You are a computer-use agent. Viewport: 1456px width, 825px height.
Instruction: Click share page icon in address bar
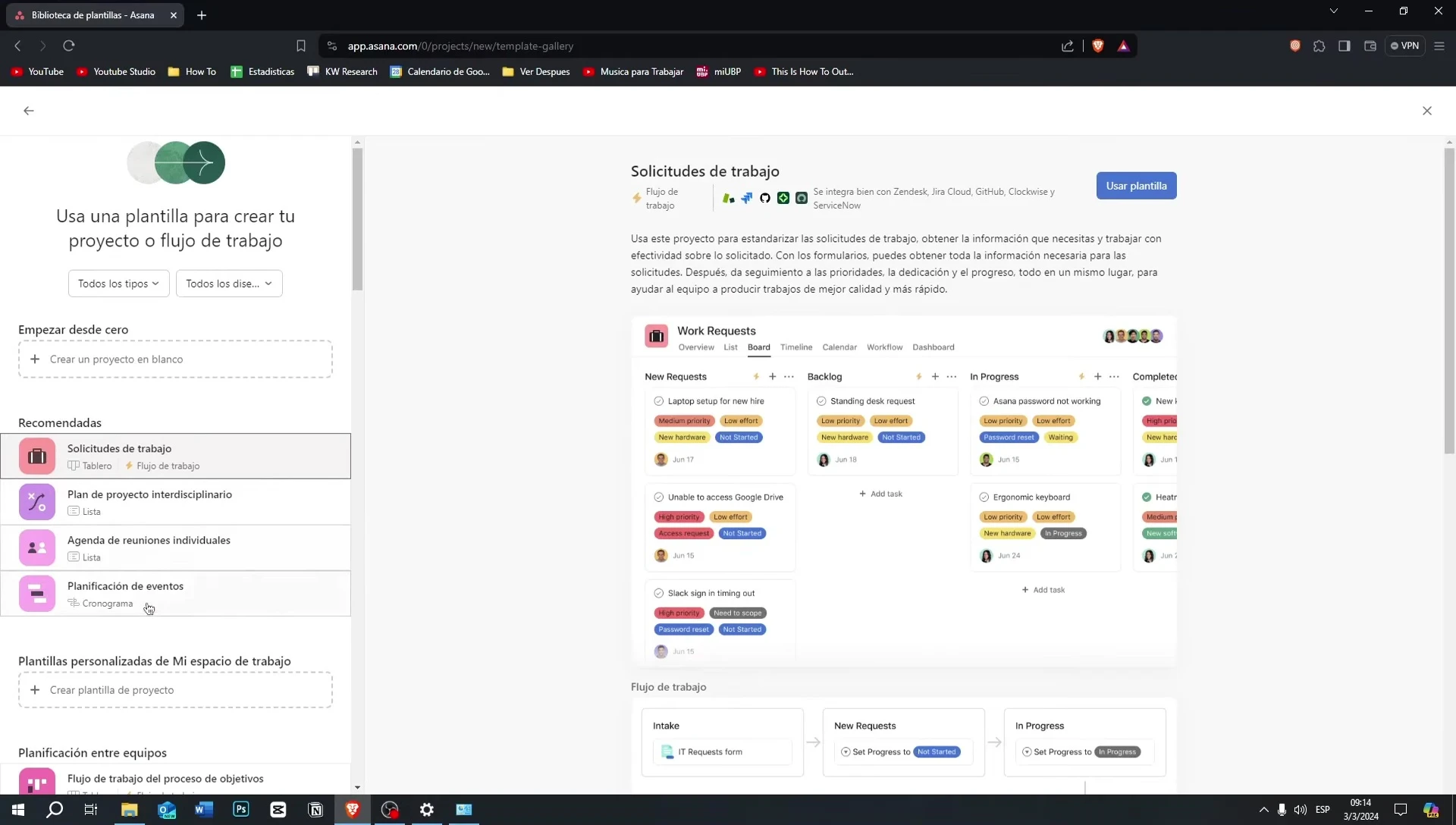(1068, 46)
